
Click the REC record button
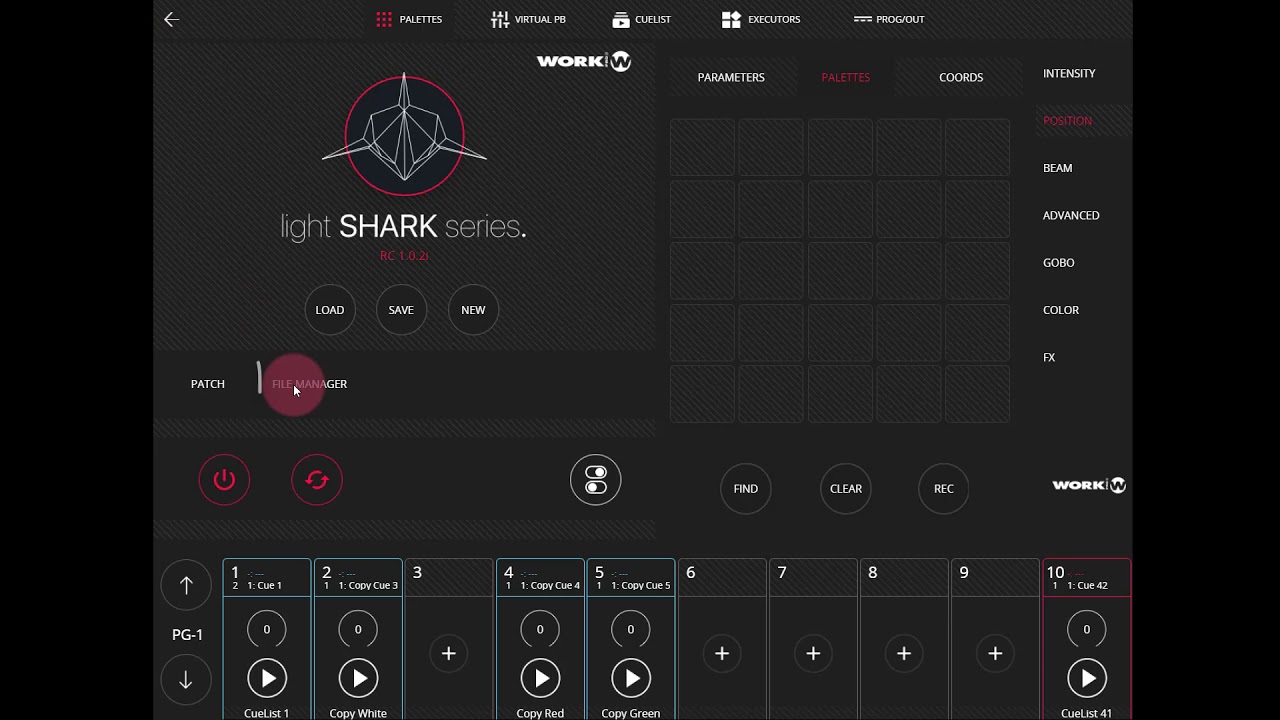(x=944, y=489)
